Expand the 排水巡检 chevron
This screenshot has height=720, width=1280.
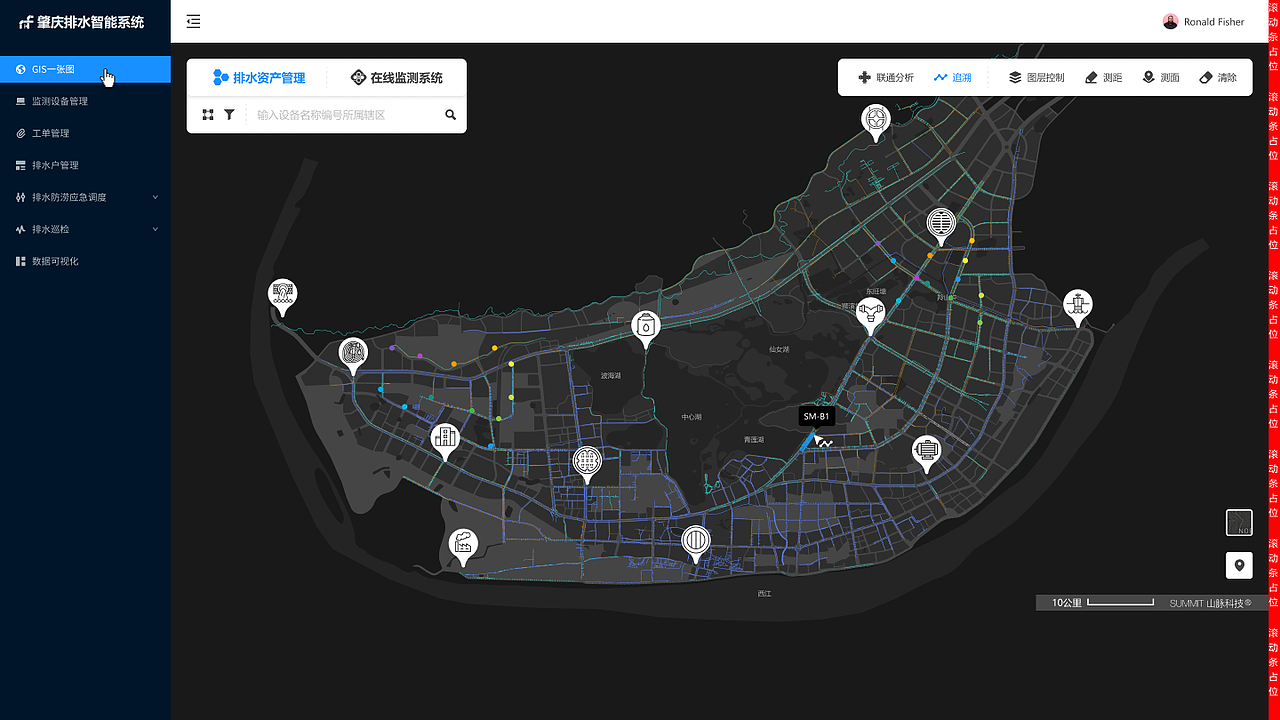tap(155, 229)
